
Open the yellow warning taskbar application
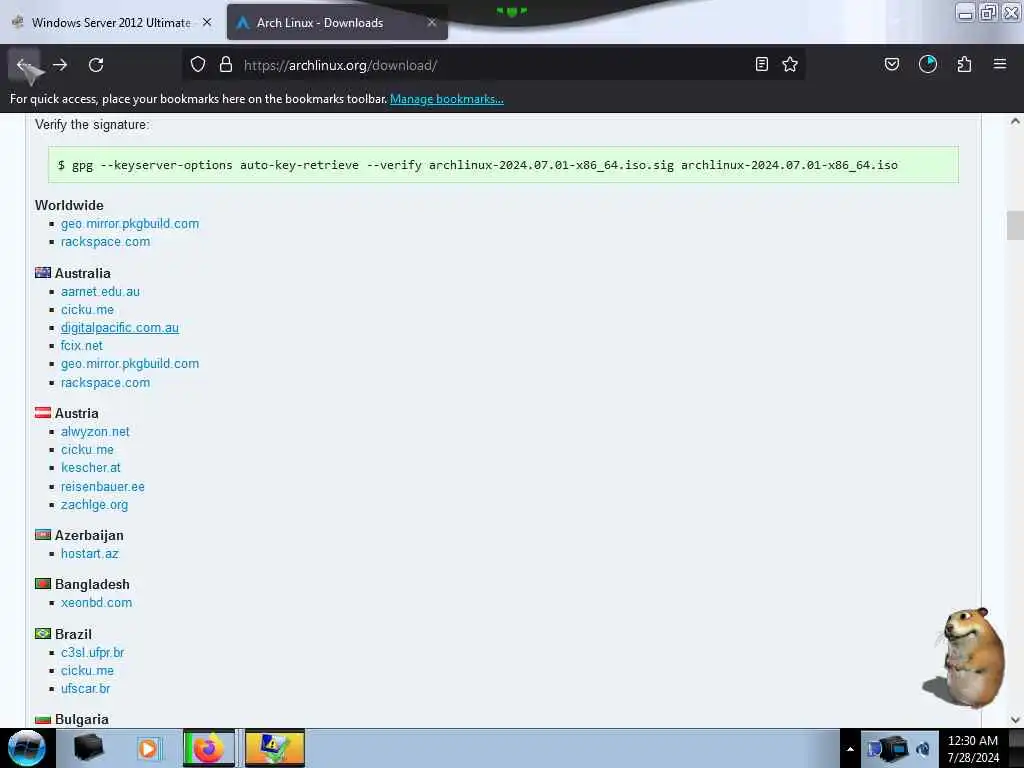[x=275, y=748]
